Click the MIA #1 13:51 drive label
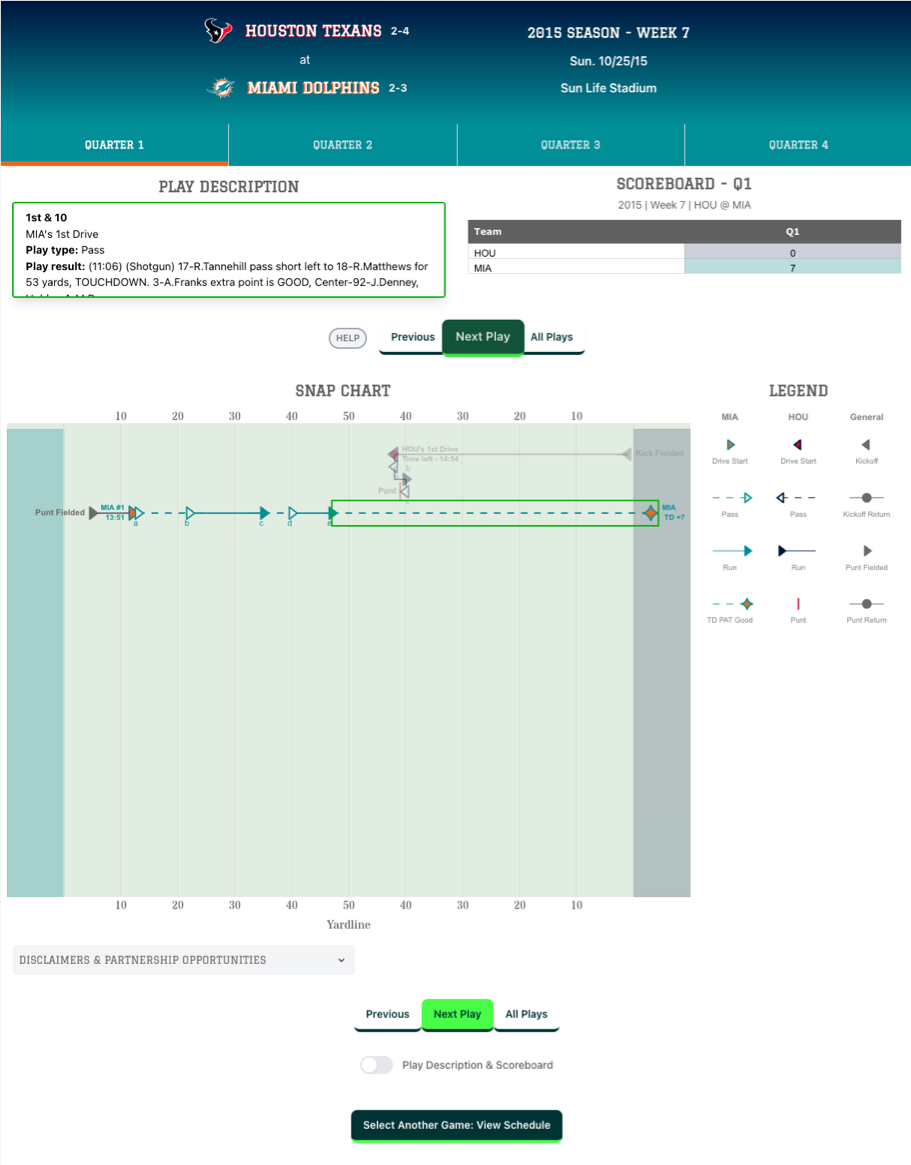Image resolution: width=911 pixels, height=1165 pixels. tap(113, 513)
